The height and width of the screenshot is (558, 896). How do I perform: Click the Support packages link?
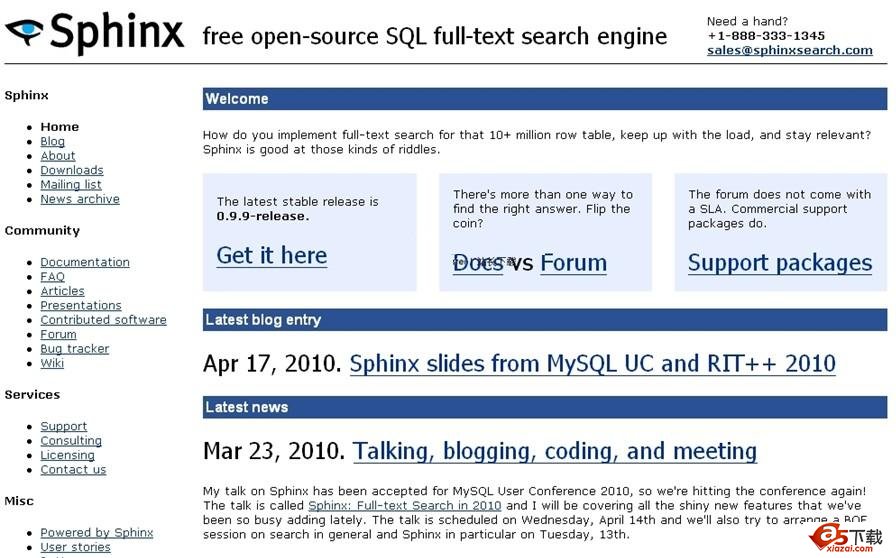[779, 263]
